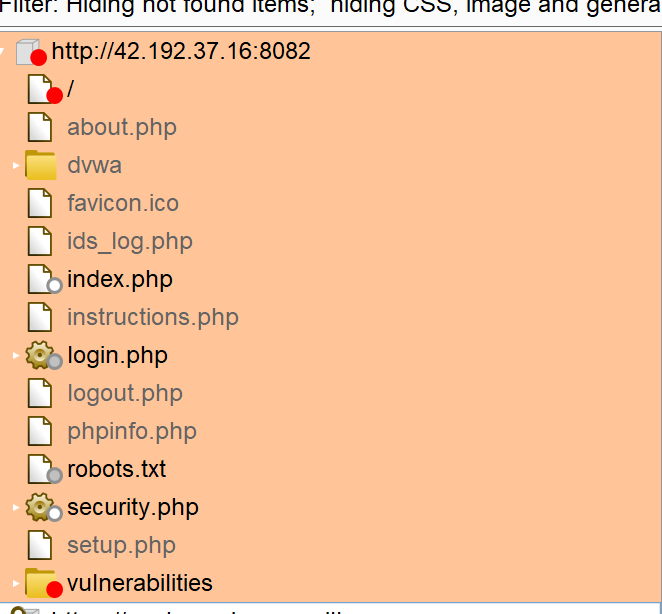Click the security.php gear icon
Screen dimensions: 662x614
(43, 507)
